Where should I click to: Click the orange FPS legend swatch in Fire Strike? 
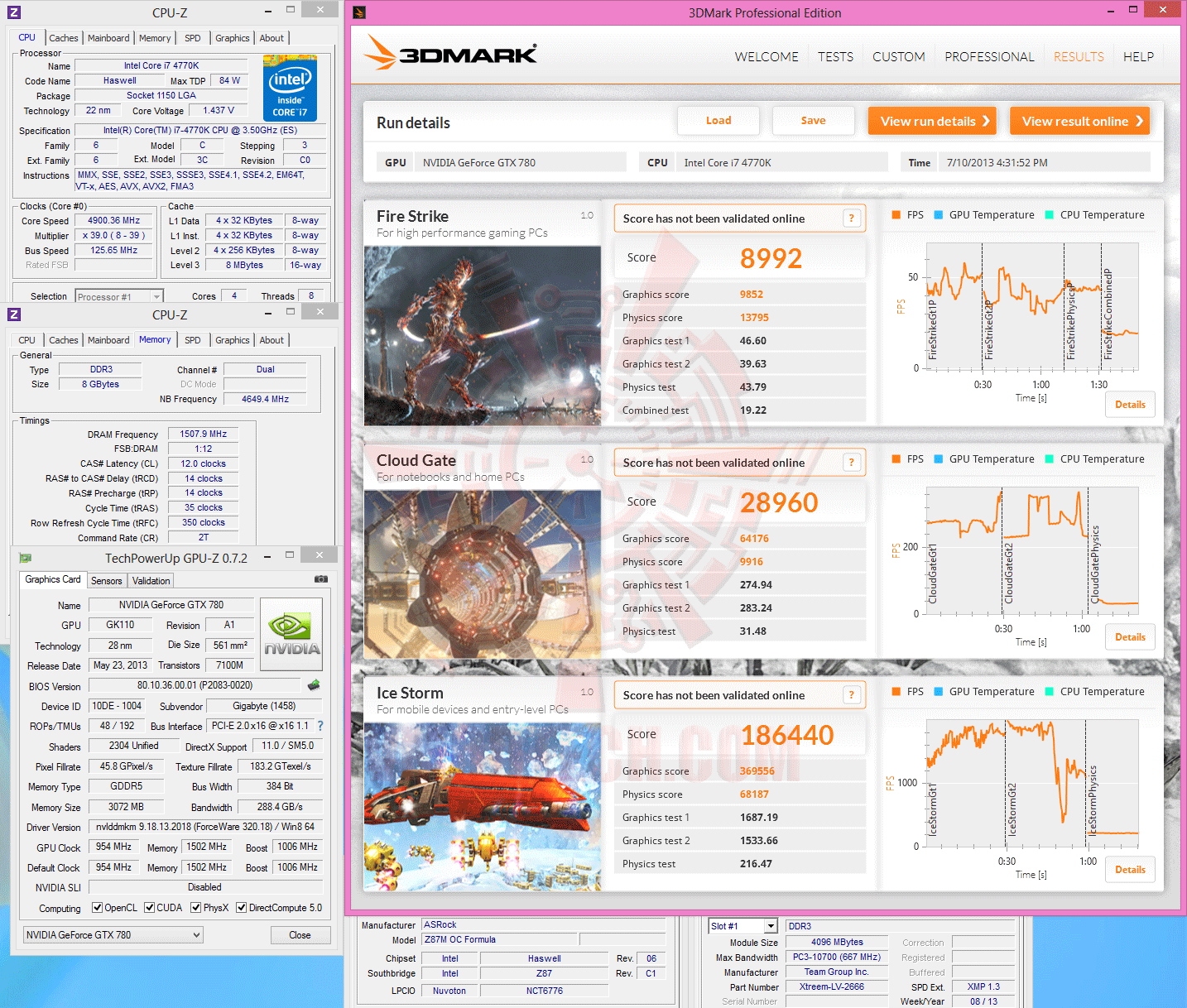pyautogui.click(x=896, y=215)
